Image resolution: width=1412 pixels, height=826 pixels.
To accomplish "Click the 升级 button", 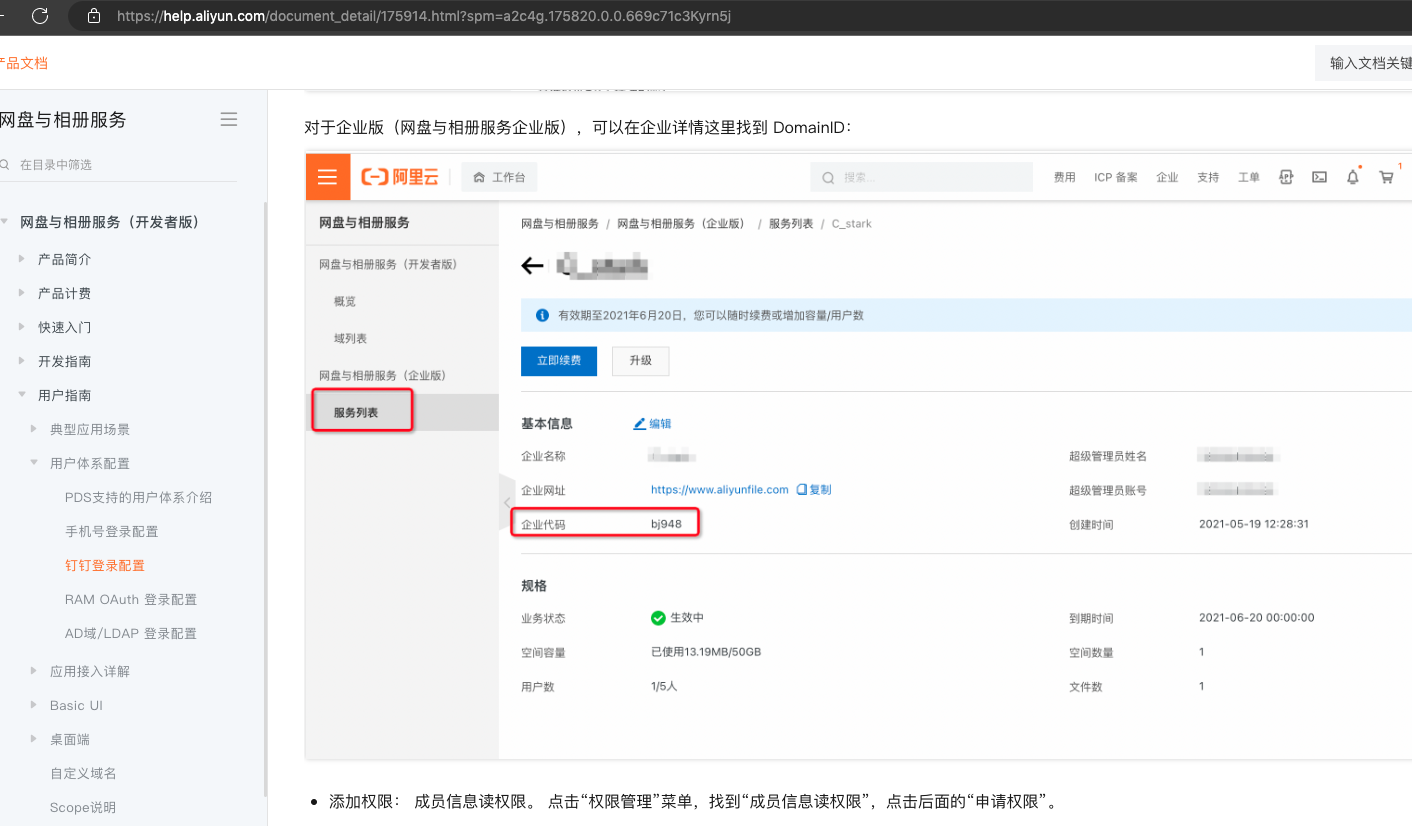I will [x=640, y=360].
